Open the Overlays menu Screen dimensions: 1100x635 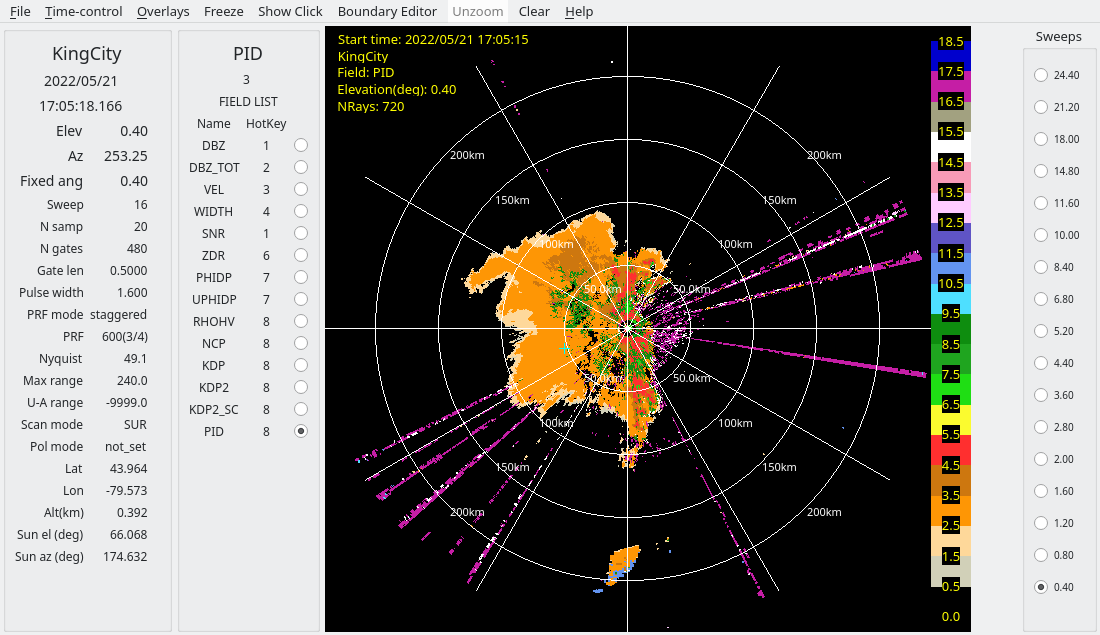[x=163, y=12]
